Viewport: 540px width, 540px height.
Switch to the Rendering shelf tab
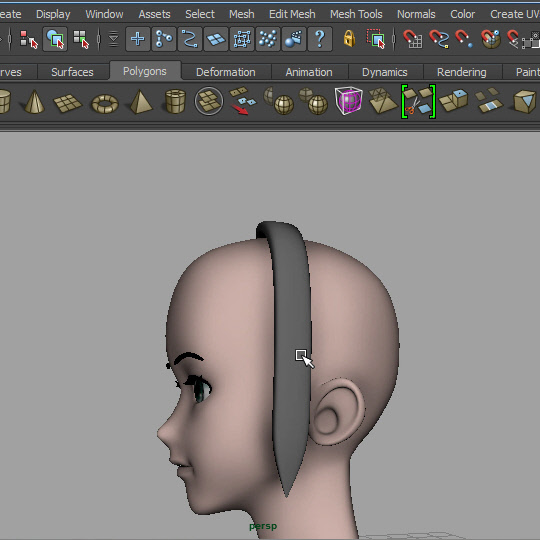pyautogui.click(x=461, y=72)
